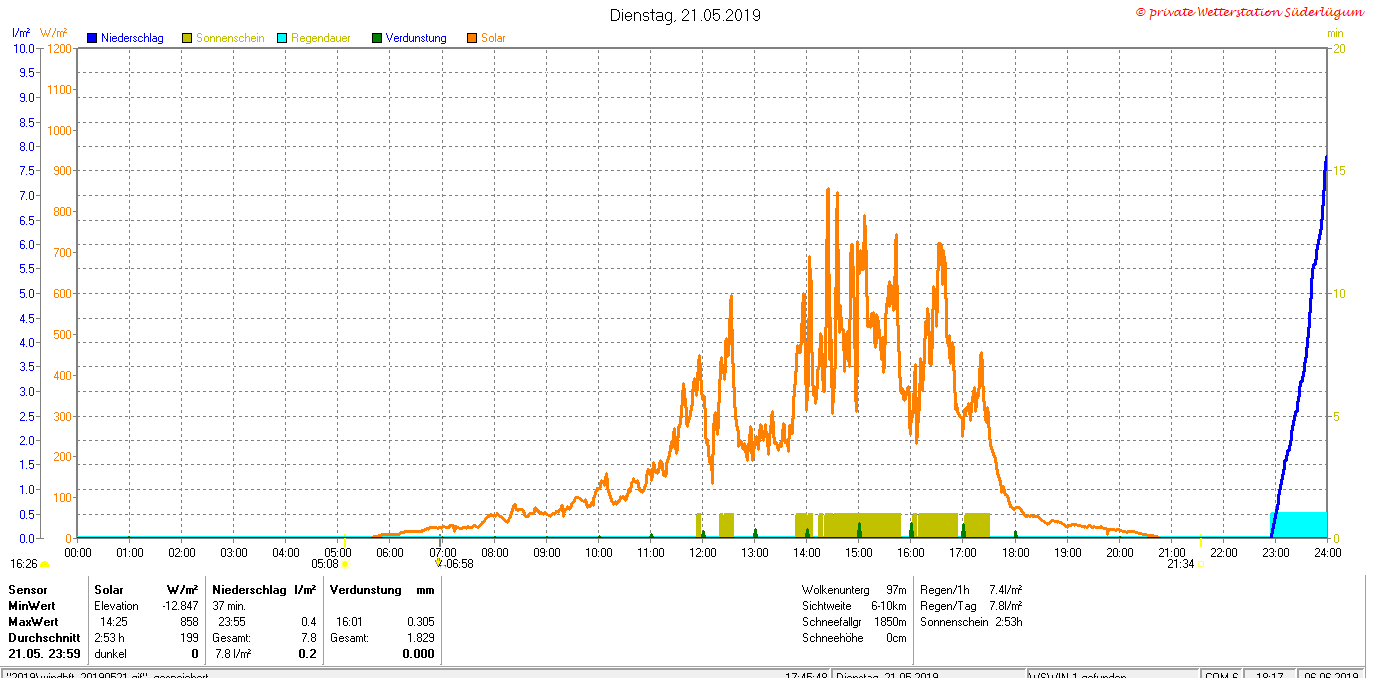The height and width of the screenshot is (678, 1396).
Task: Click the private Wetterstation Süderlügum copyright text
Action: pos(1249,12)
